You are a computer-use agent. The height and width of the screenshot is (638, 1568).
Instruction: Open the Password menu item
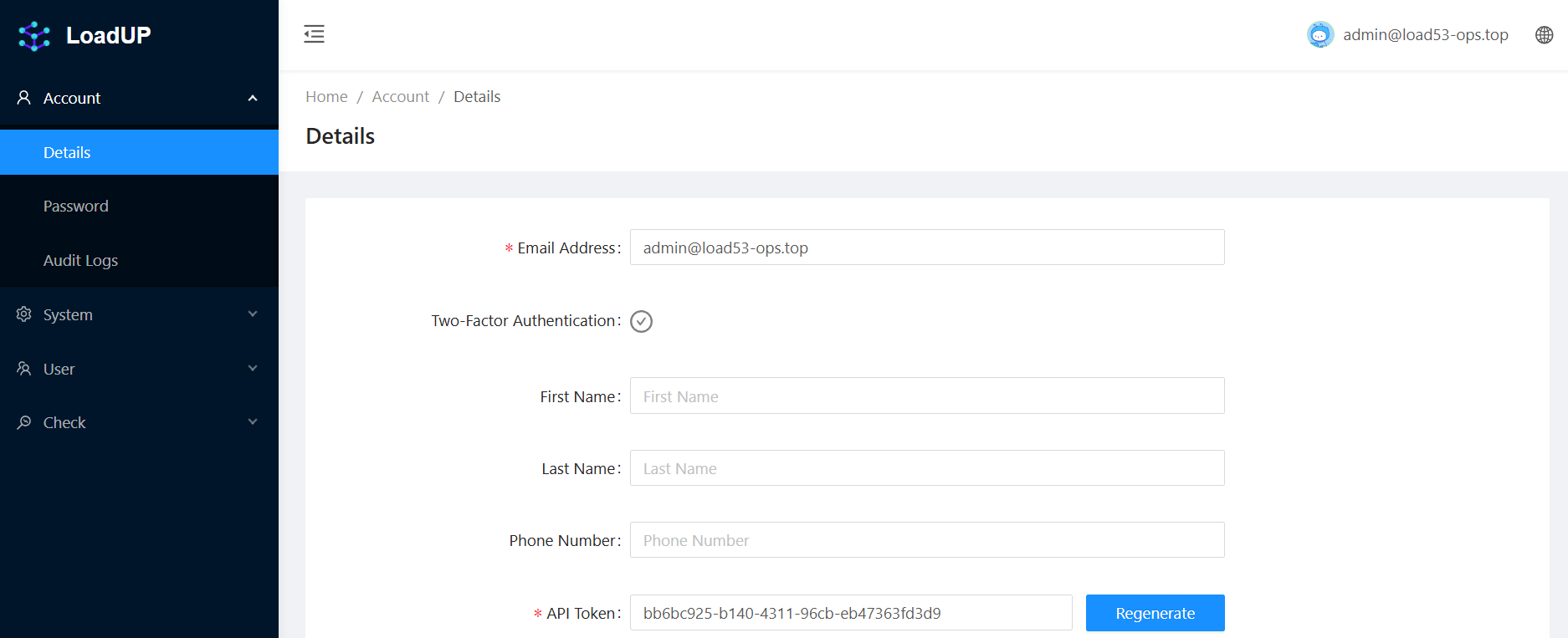[76, 207]
